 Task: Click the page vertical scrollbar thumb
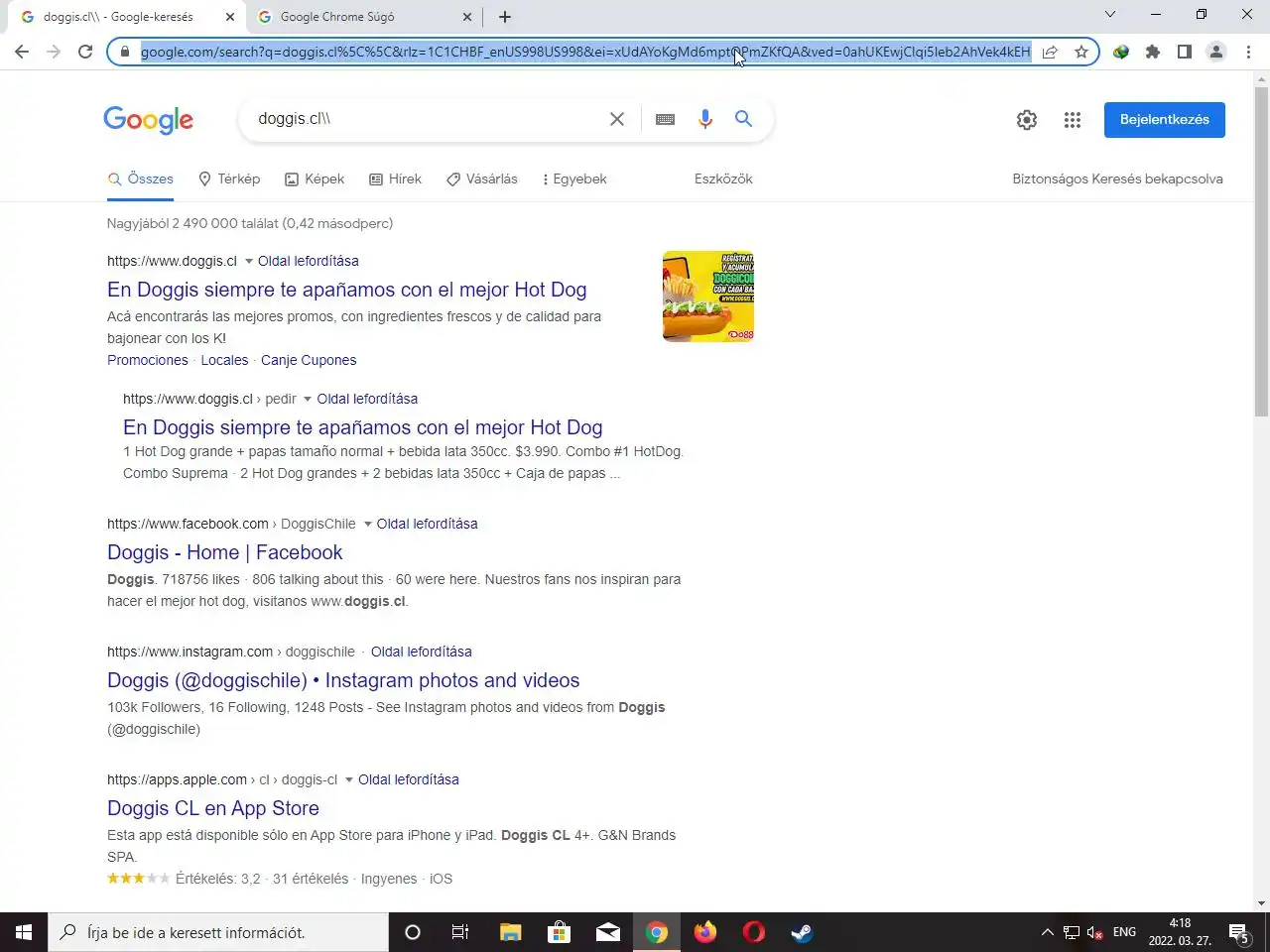click(1261, 252)
